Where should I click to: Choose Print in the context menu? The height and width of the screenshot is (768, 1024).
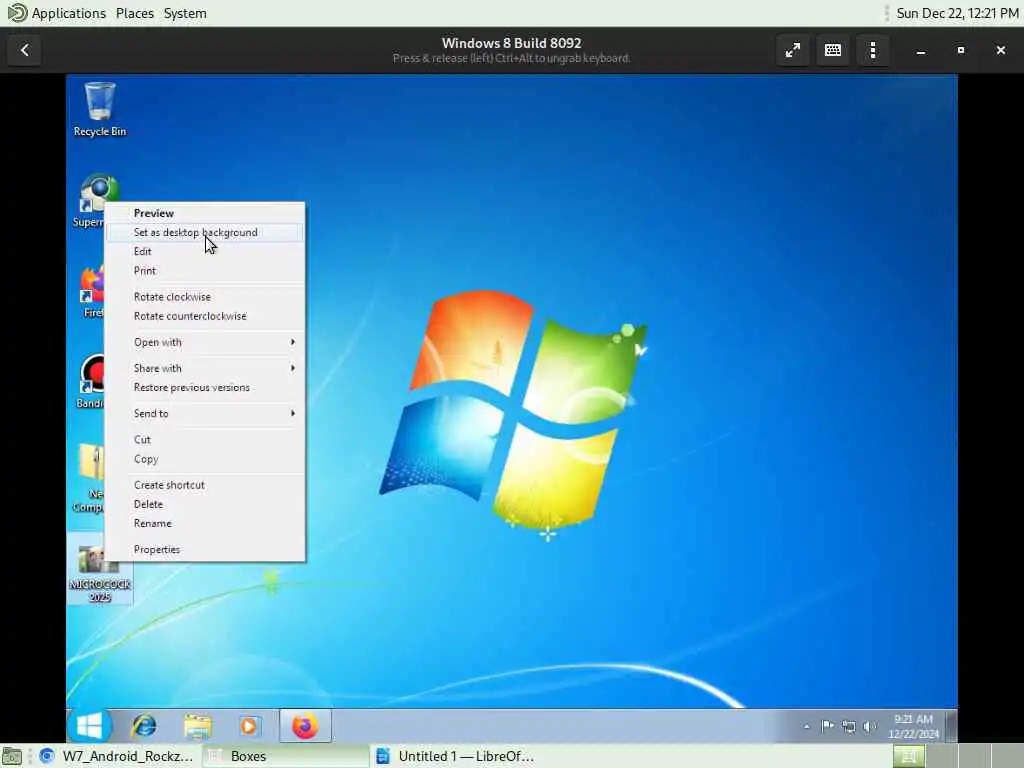tap(205, 270)
